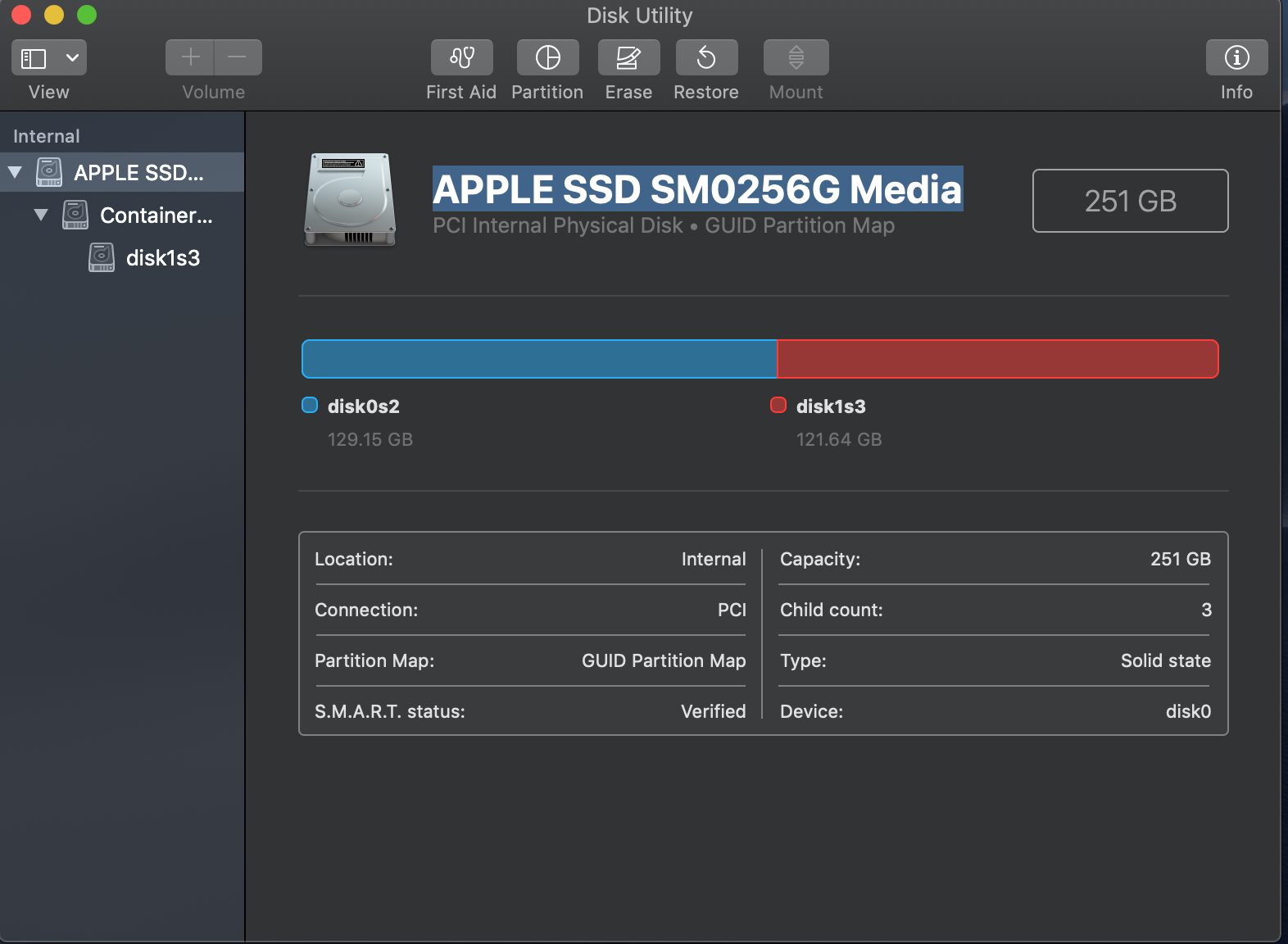Click the Restore toolbar icon
Viewport: 1288px width, 944px height.
click(x=706, y=57)
